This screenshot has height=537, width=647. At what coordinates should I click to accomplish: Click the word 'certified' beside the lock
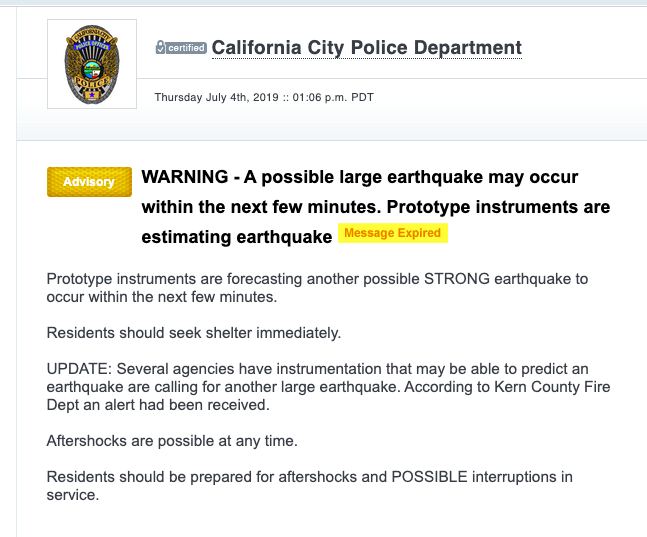coord(186,48)
